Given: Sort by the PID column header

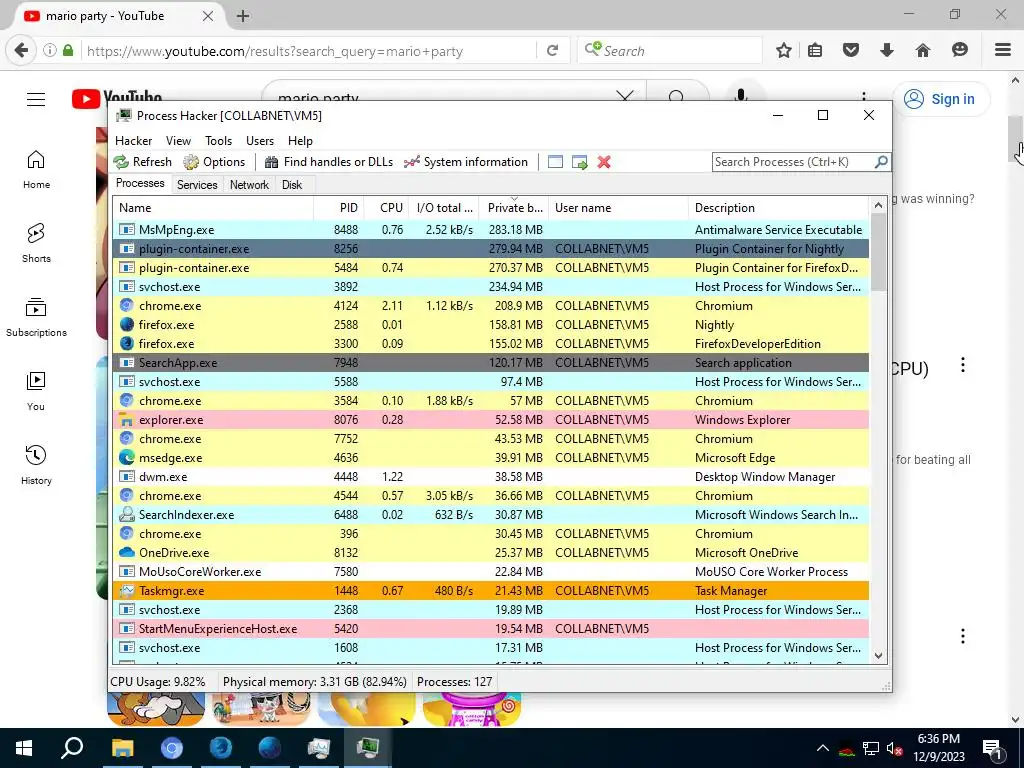Looking at the screenshot, I should [x=338, y=208].
